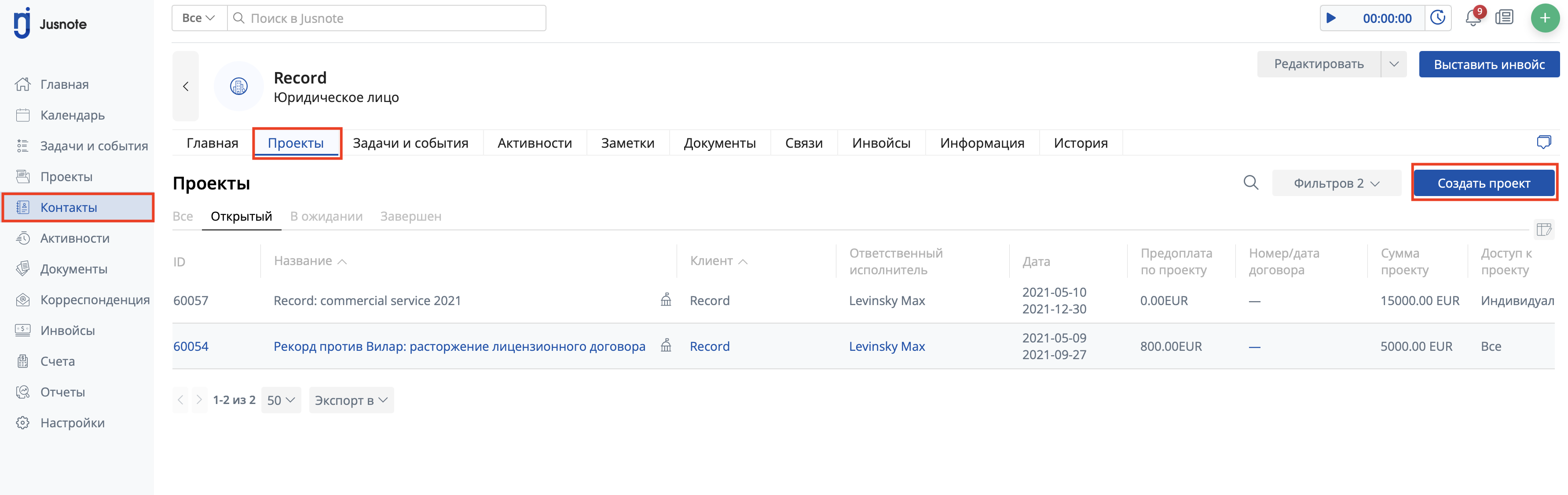Click Редактировать button

1319,64
